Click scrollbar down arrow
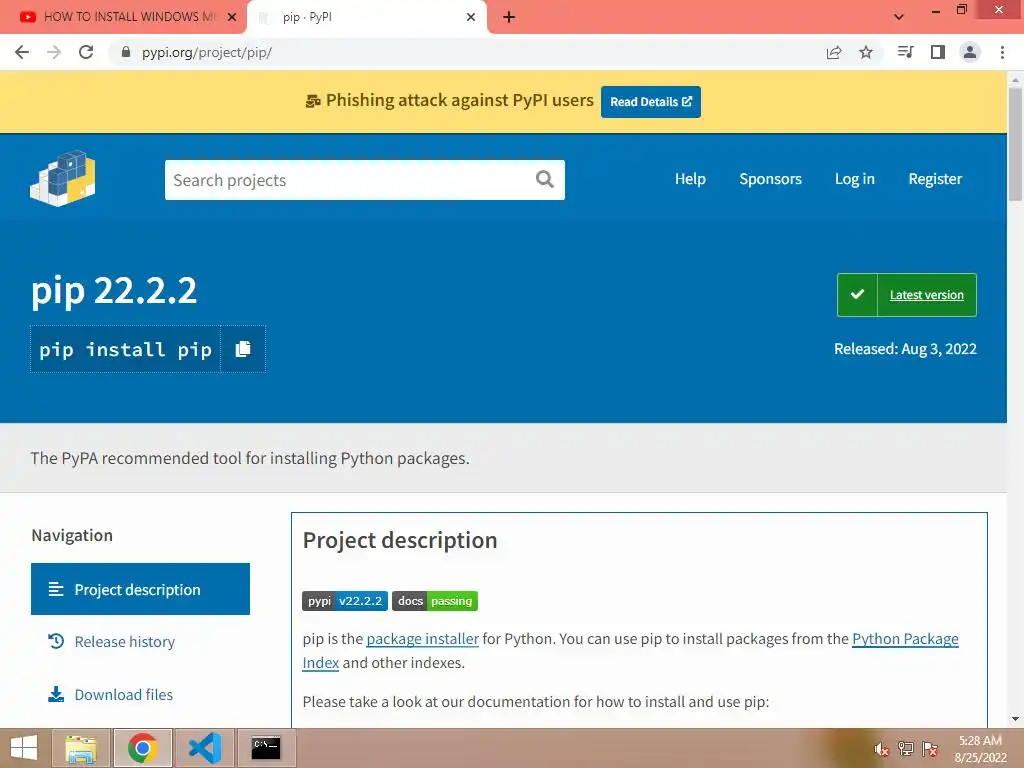This screenshot has width=1024, height=768. [x=1015, y=719]
